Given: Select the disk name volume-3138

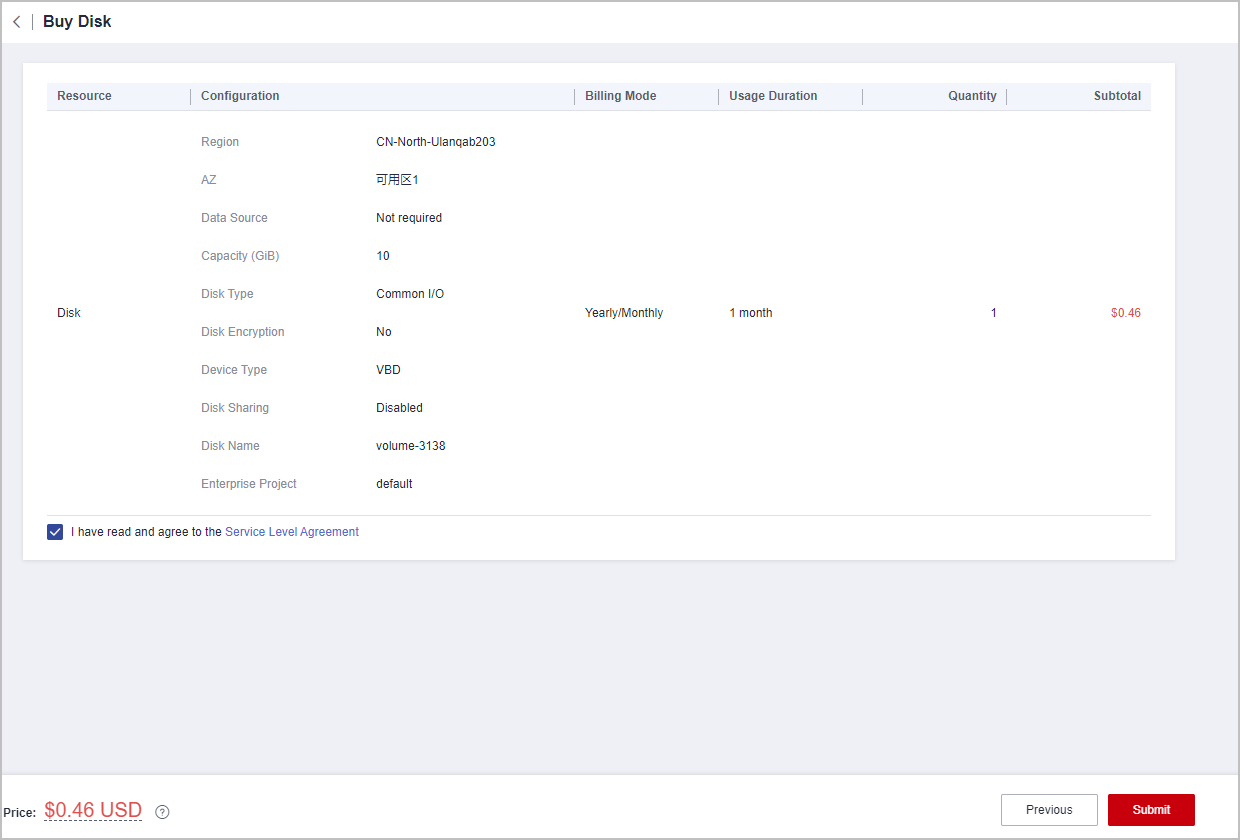Looking at the screenshot, I should [x=410, y=446].
